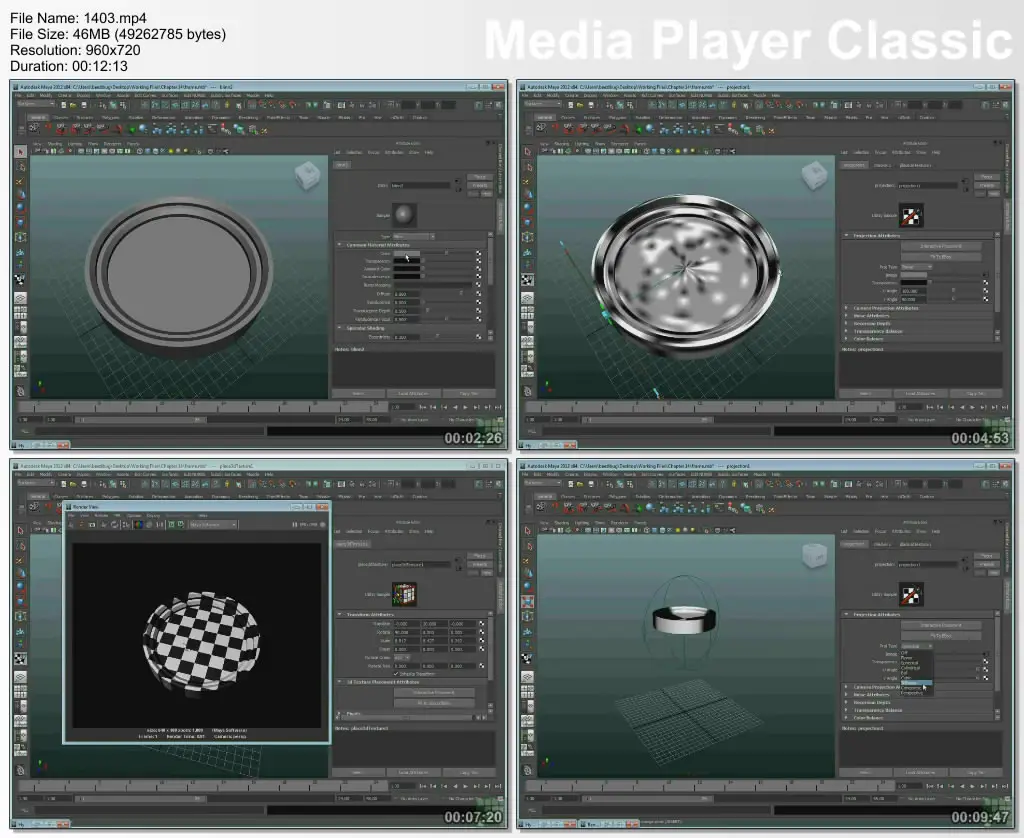Collapse Projection Attributes section in 00:04:53 frame
The height and width of the screenshot is (838, 1024).
pyautogui.click(x=846, y=235)
